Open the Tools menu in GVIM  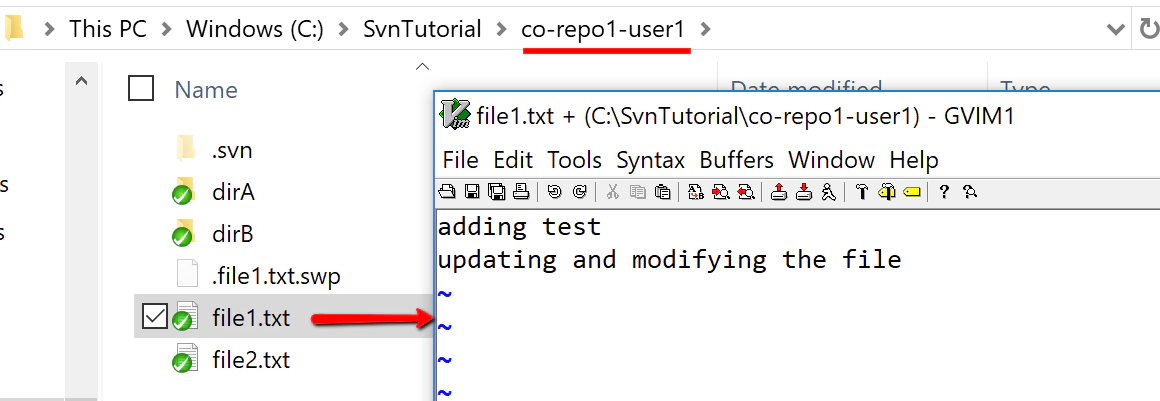(574, 160)
